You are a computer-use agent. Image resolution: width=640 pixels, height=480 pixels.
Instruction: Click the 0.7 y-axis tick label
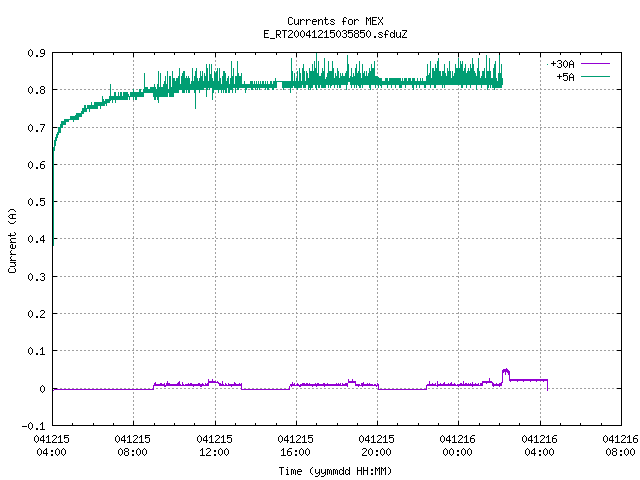[x=36, y=128]
